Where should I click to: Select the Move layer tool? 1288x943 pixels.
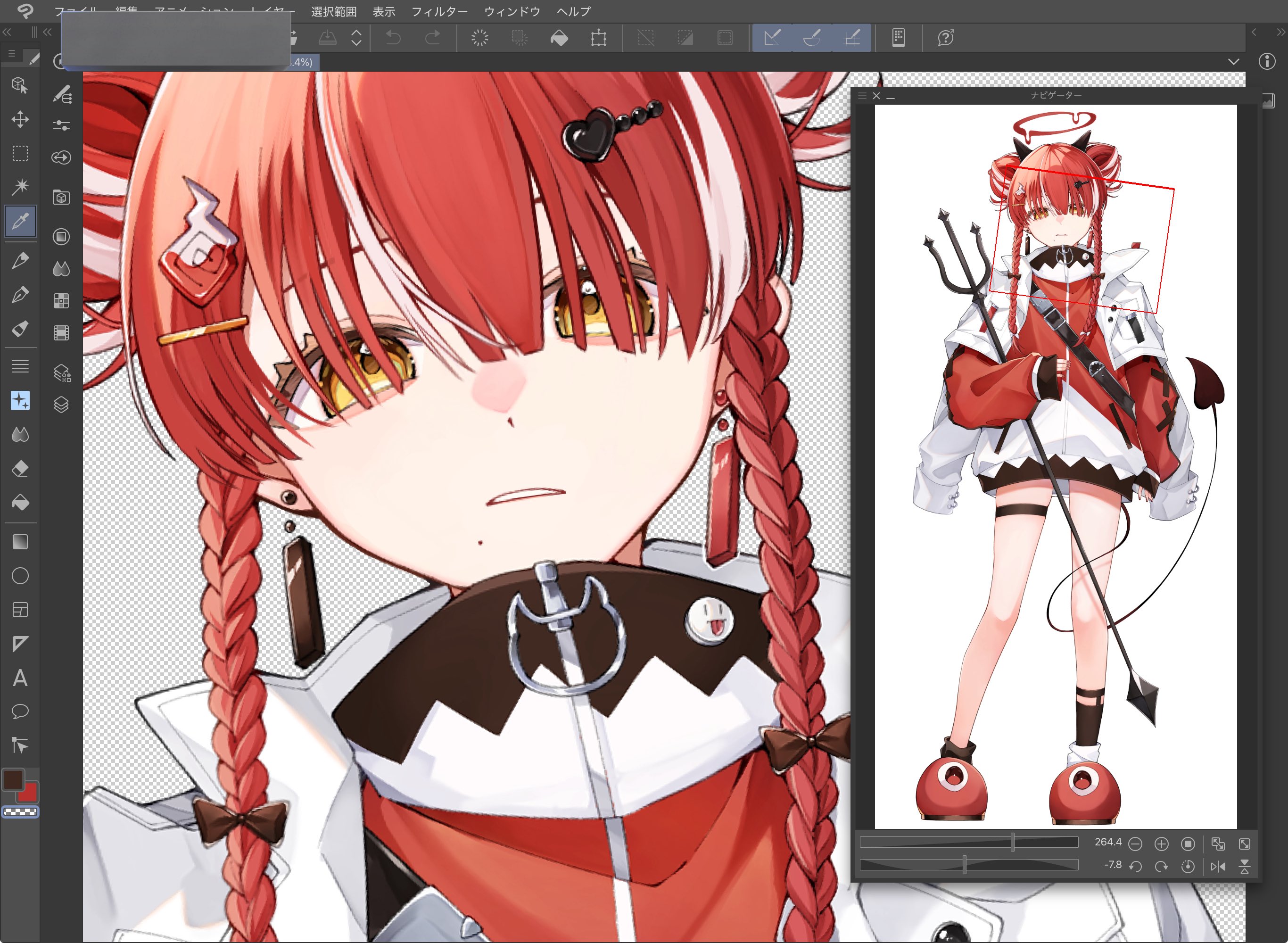(x=20, y=119)
